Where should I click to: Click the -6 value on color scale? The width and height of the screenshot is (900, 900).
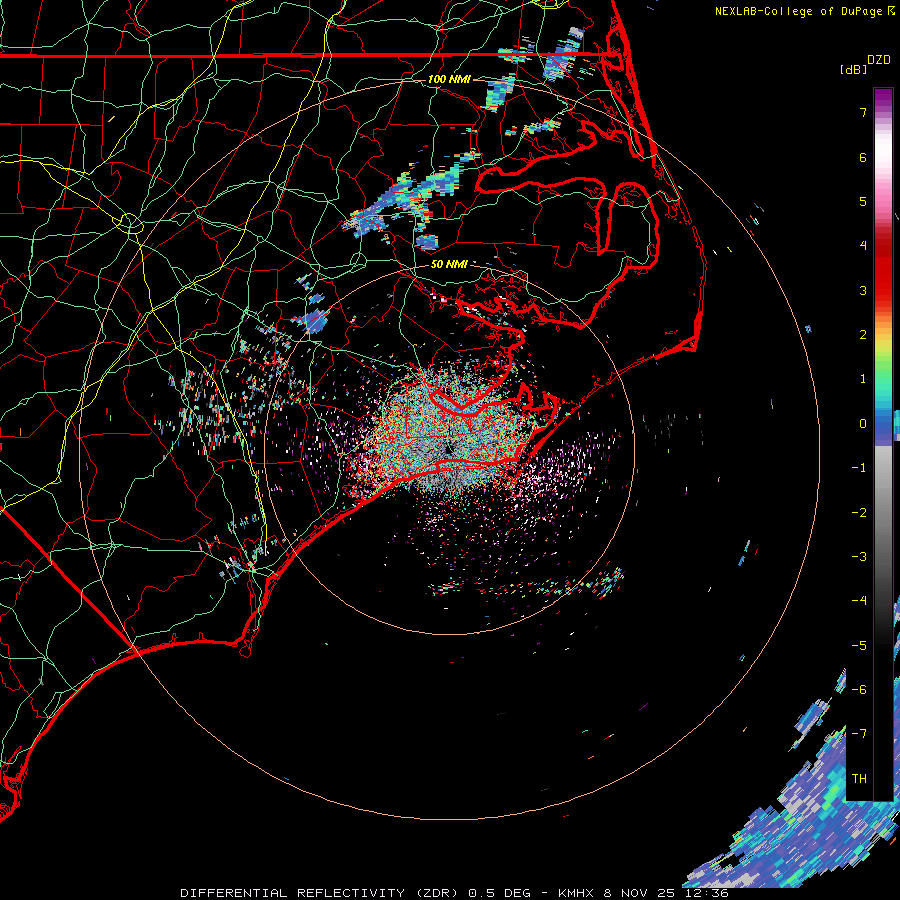pos(859,690)
